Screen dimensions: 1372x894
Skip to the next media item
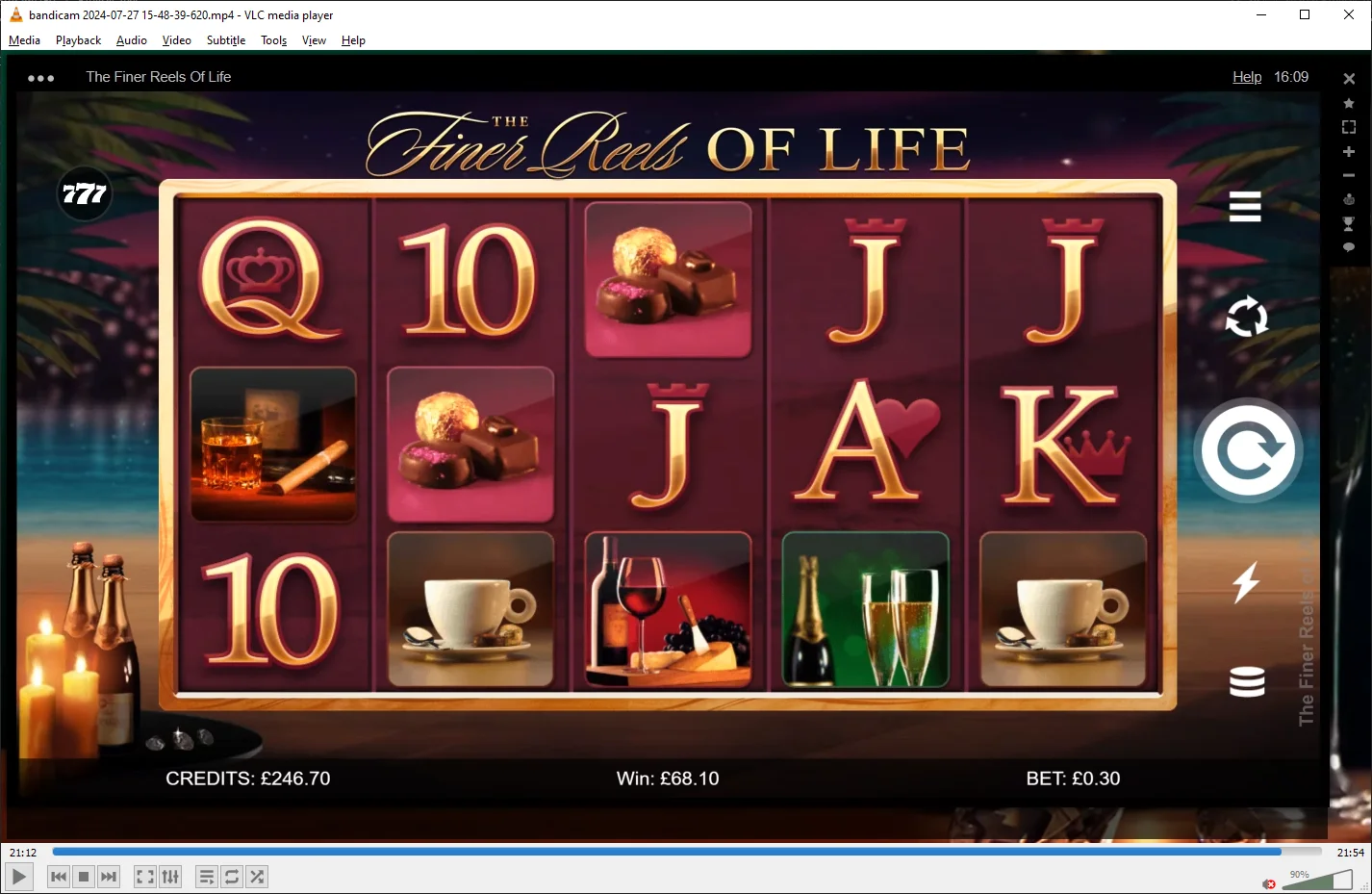coord(109,877)
